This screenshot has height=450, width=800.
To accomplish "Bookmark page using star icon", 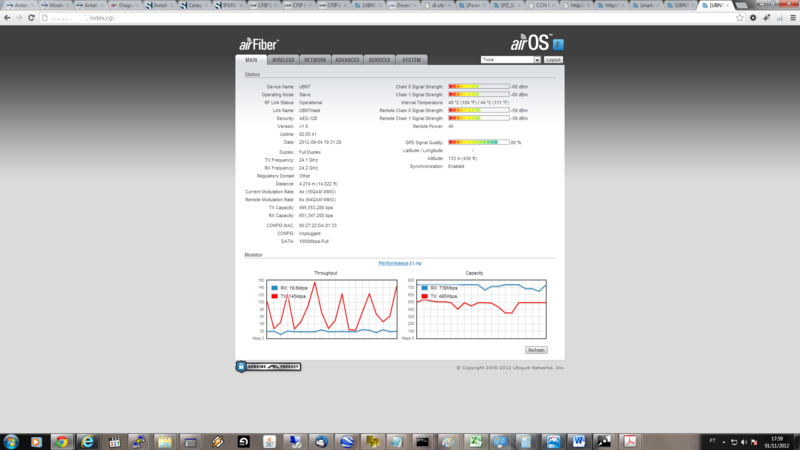I will pos(740,18).
